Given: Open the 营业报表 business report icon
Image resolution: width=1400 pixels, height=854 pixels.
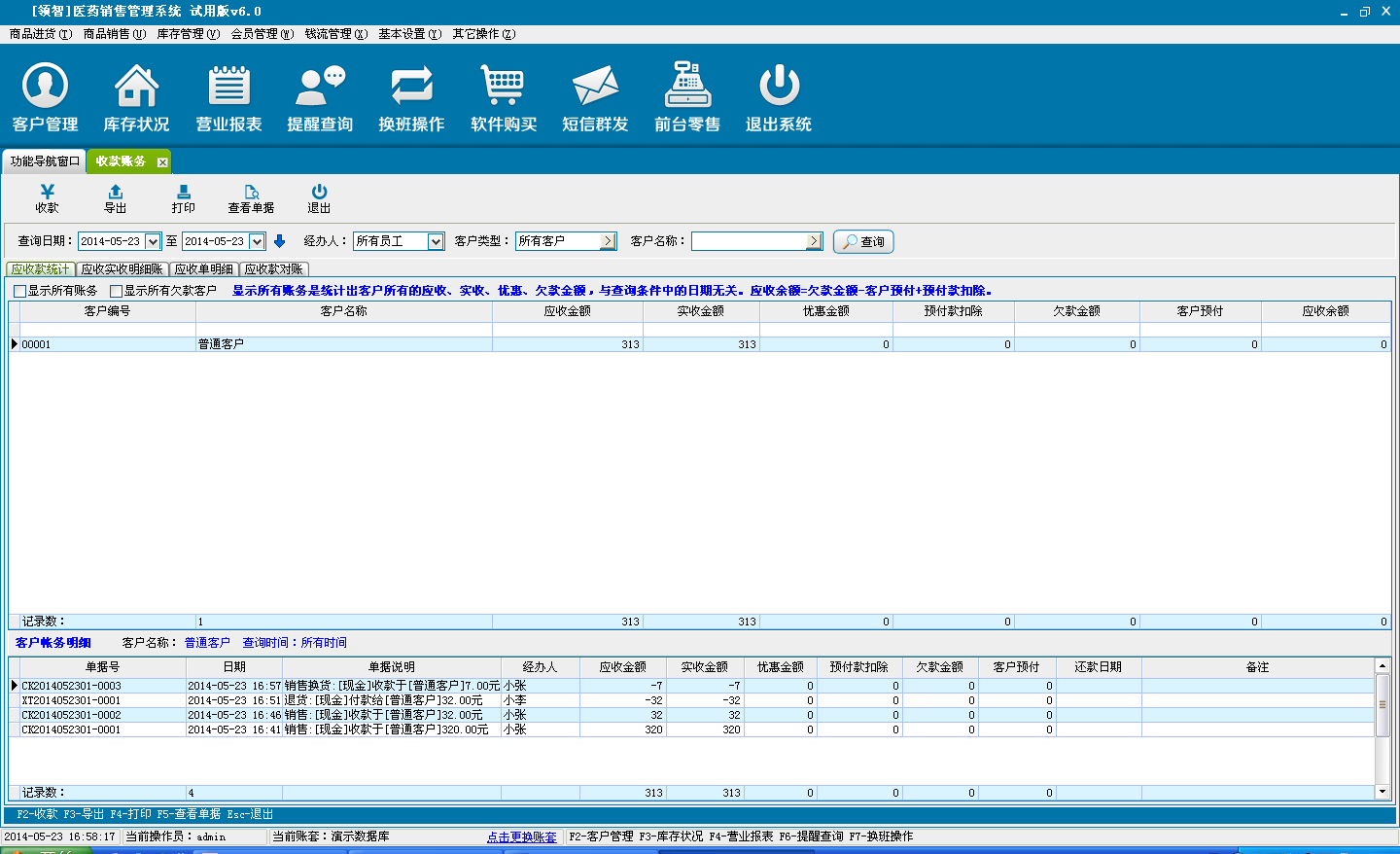Looking at the screenshot, I should coord(228,97).
